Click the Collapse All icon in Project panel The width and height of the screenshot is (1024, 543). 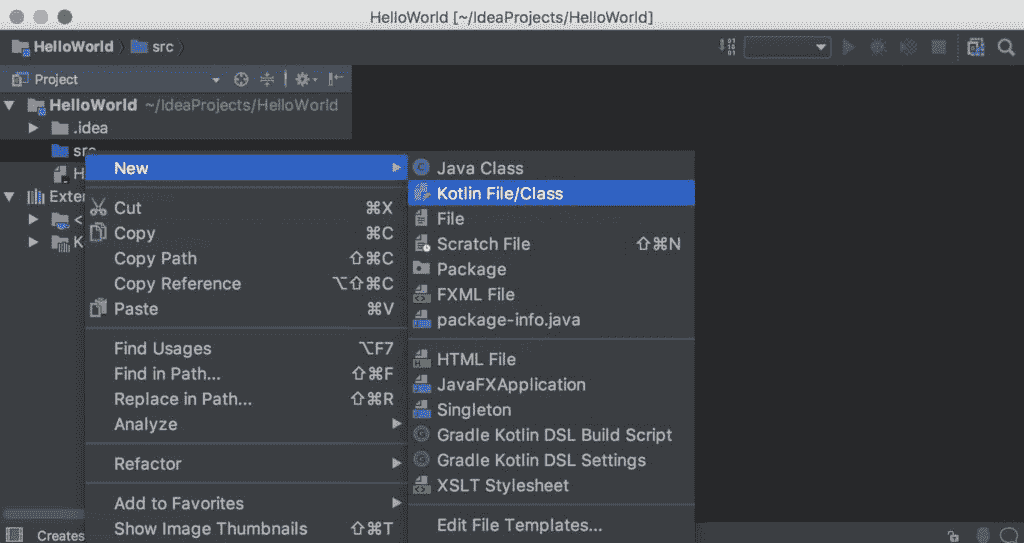[x=267, y=79]
